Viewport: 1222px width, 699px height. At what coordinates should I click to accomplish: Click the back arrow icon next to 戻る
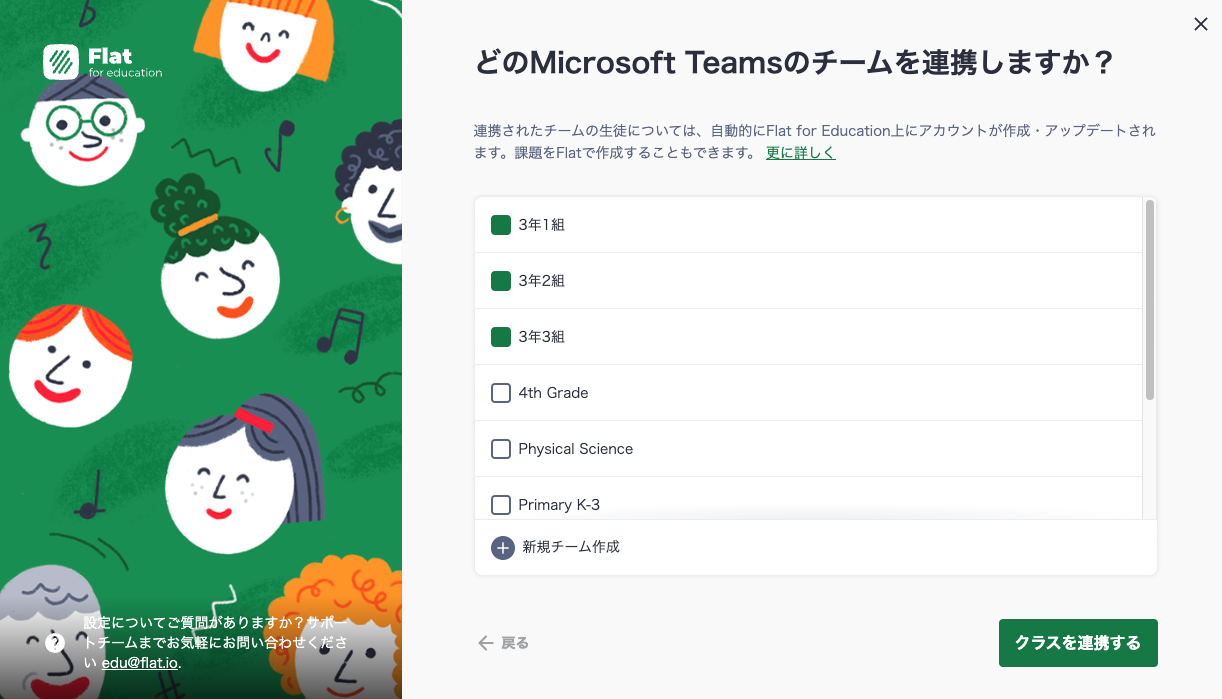tap(485, 643)
